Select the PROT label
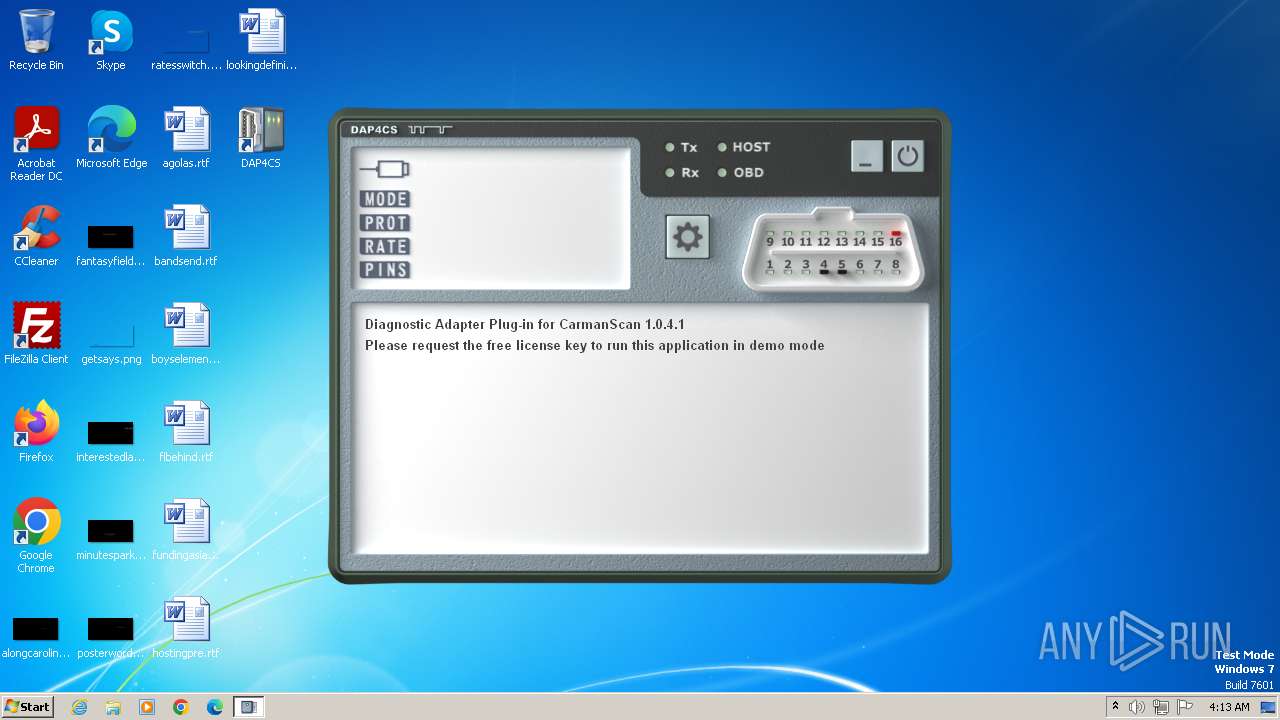Image resolution: width=1280 pixels, height=720 pixels. pyautogui.click(x=385, y=223)
